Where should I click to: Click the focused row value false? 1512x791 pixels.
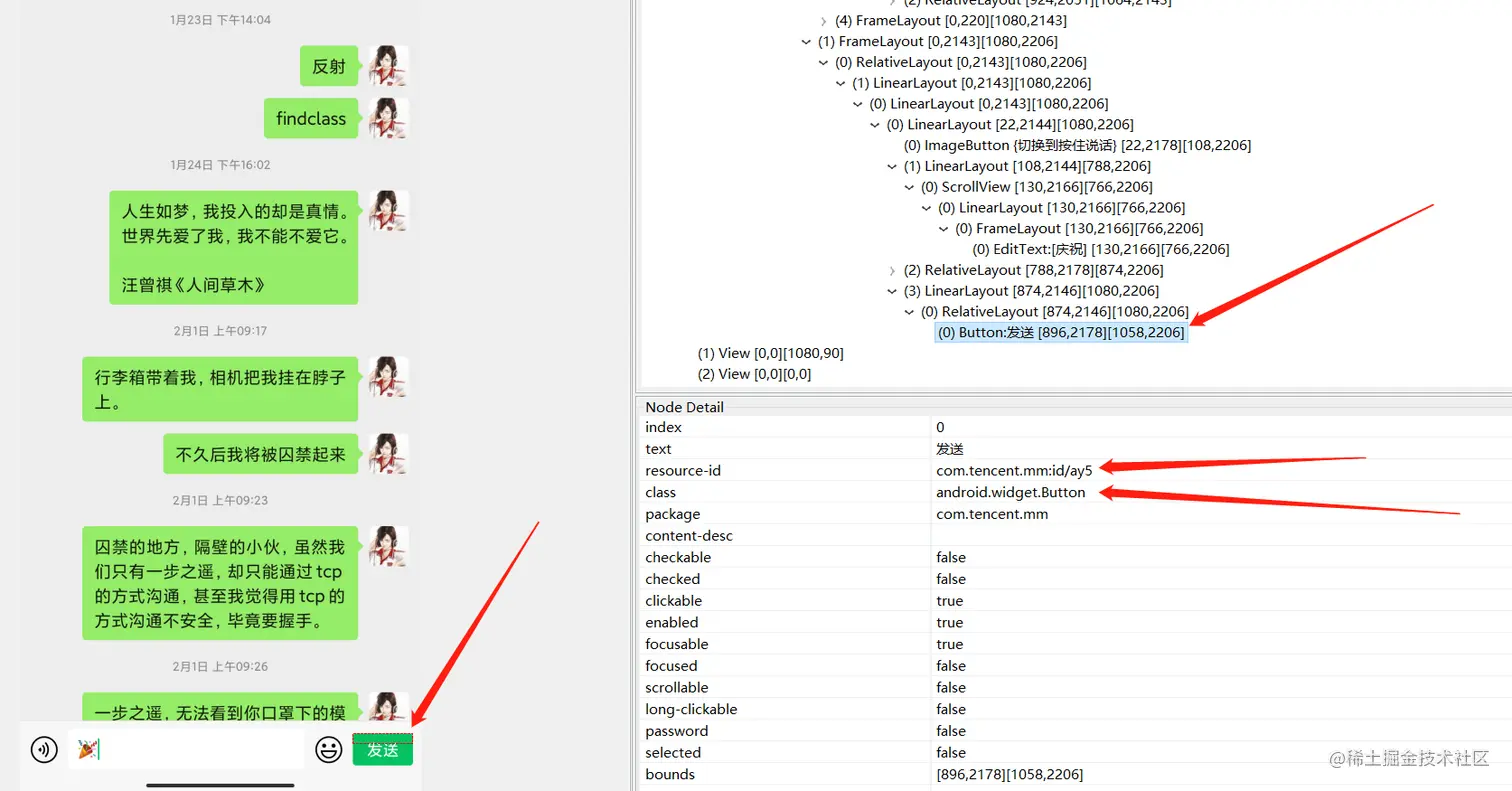[x=951, y=666]
